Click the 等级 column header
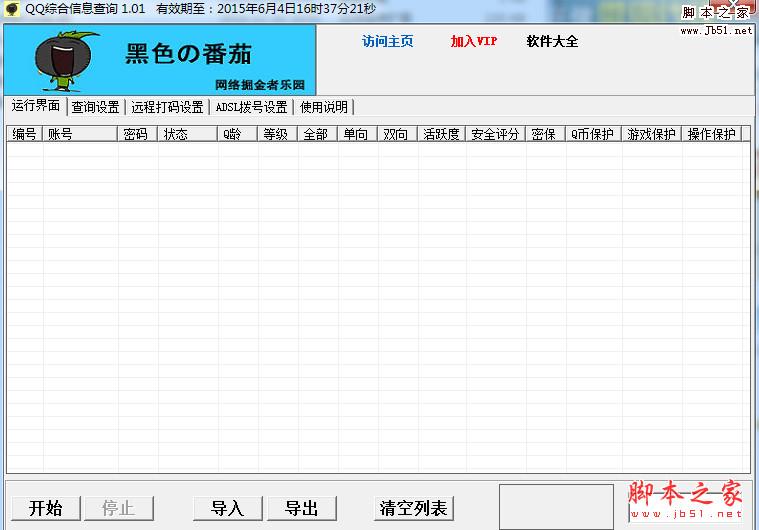Screen dimensions: 759x530 click(277, 134)
